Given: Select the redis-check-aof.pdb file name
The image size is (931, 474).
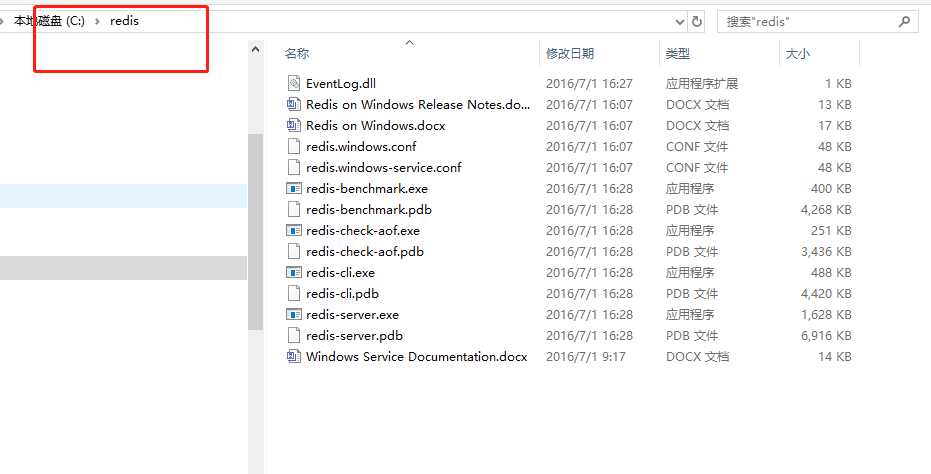Looking at the screenshot, I should (x=365, y=252).
